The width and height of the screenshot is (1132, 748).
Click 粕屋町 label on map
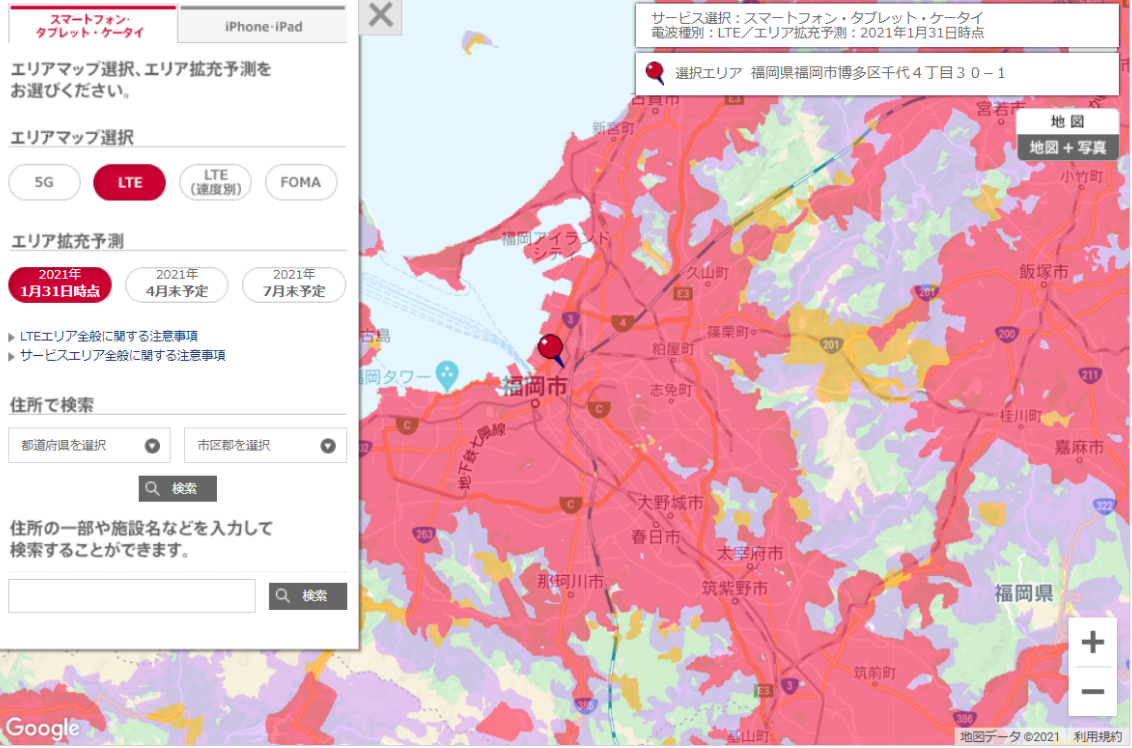(x=673, y=349)
